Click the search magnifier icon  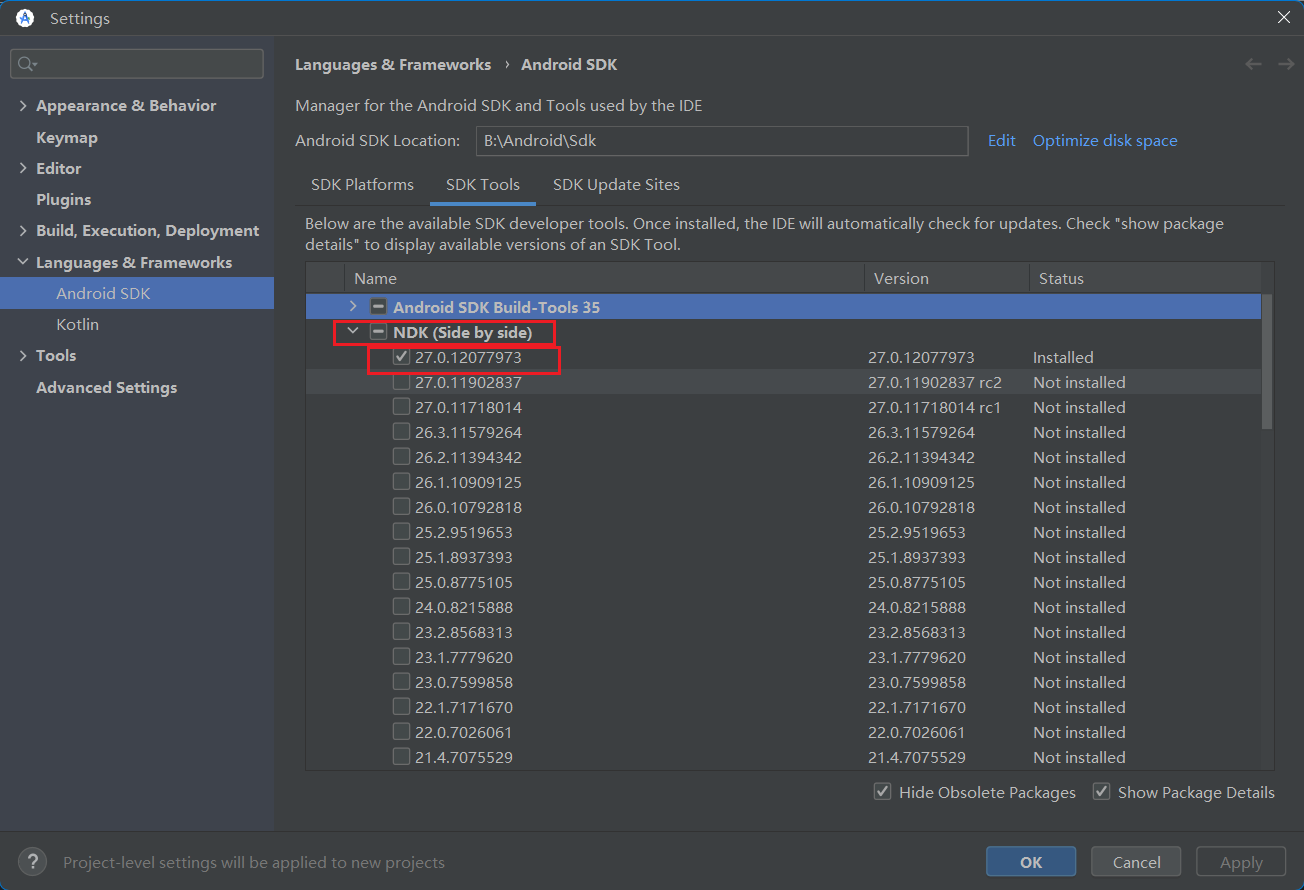click(x=26, y=64)
